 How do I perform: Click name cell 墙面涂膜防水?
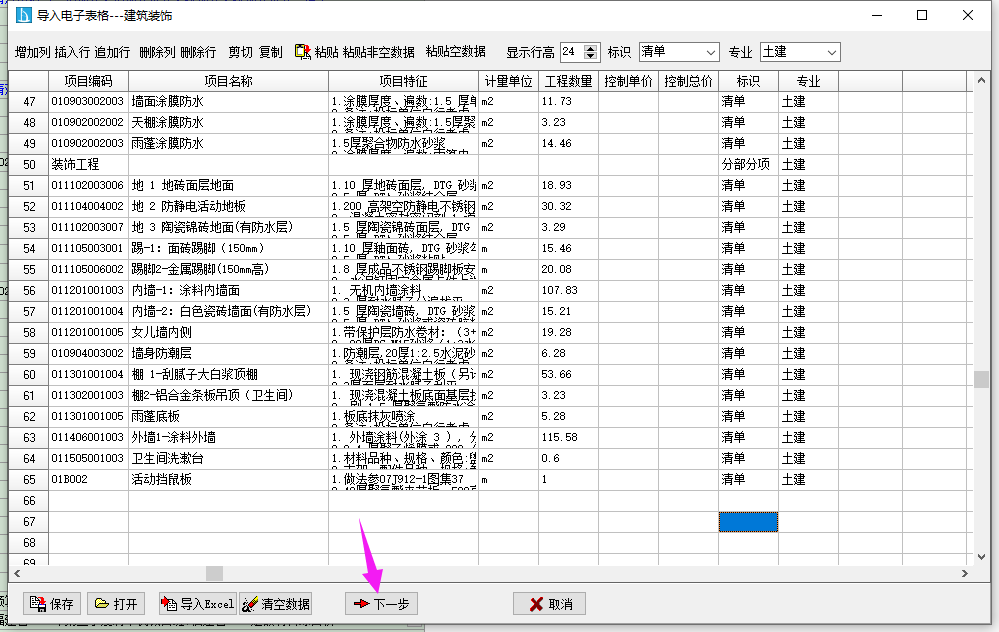tap(229, 101)
